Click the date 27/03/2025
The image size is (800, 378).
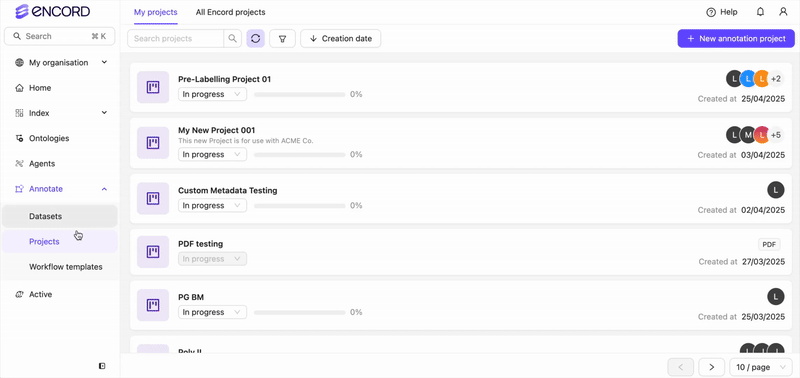click(763, 262)
